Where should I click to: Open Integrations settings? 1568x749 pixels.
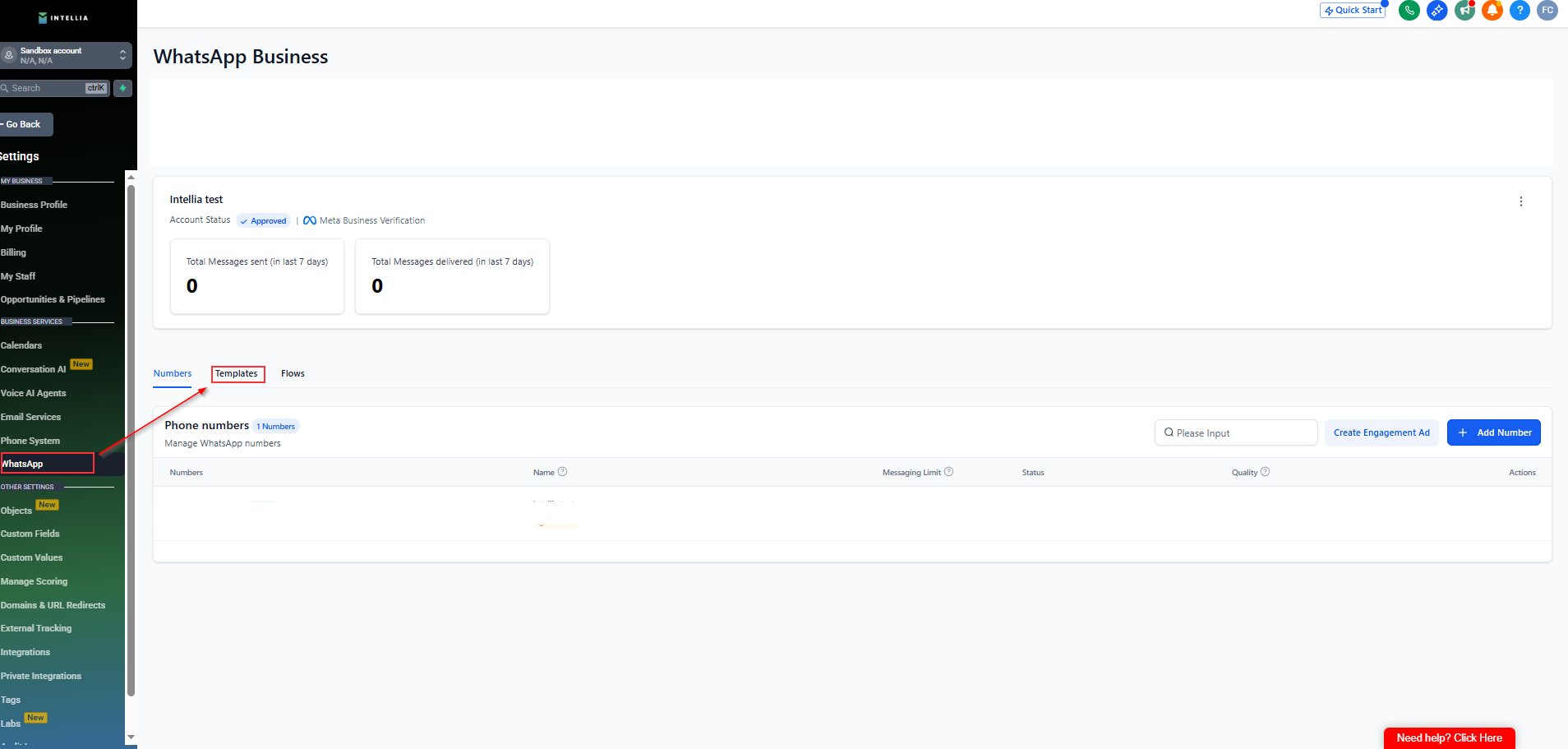point(25,652)
